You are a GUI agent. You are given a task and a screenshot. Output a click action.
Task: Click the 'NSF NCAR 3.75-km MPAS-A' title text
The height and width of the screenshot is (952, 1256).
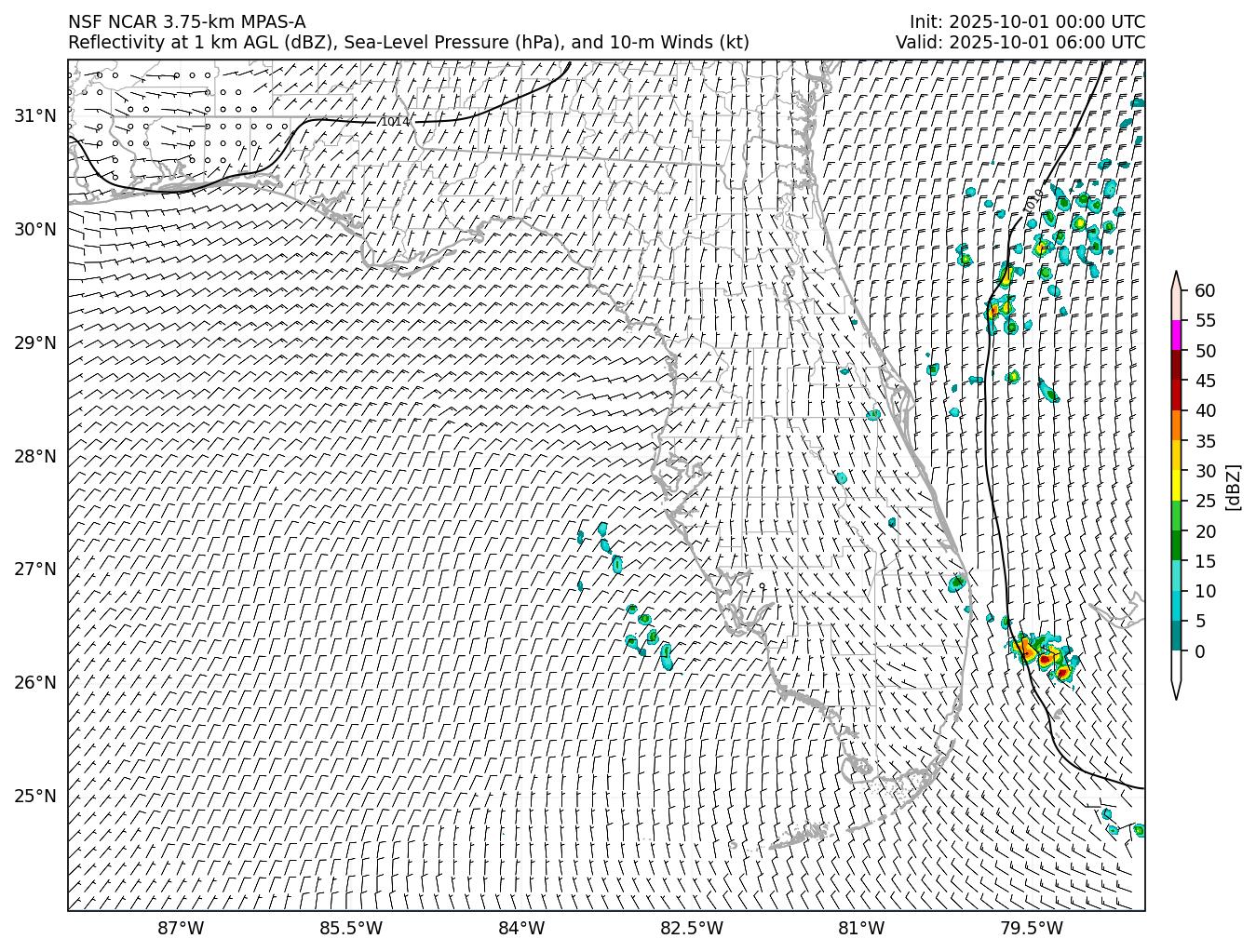(x=186, y=22)
